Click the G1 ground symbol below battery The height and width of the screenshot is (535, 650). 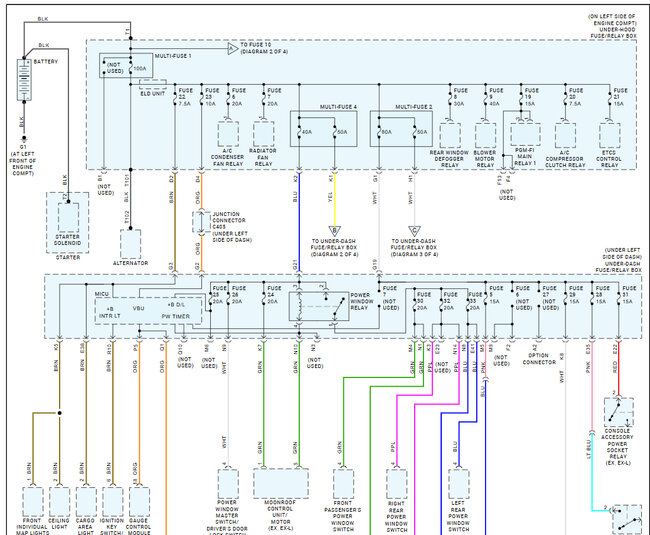(24, 139)
